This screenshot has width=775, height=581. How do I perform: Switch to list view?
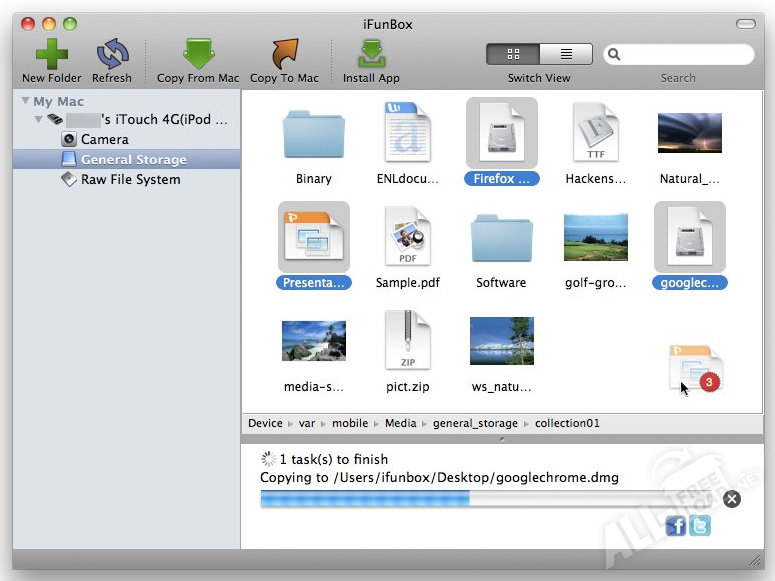click(x=566, y=54)
